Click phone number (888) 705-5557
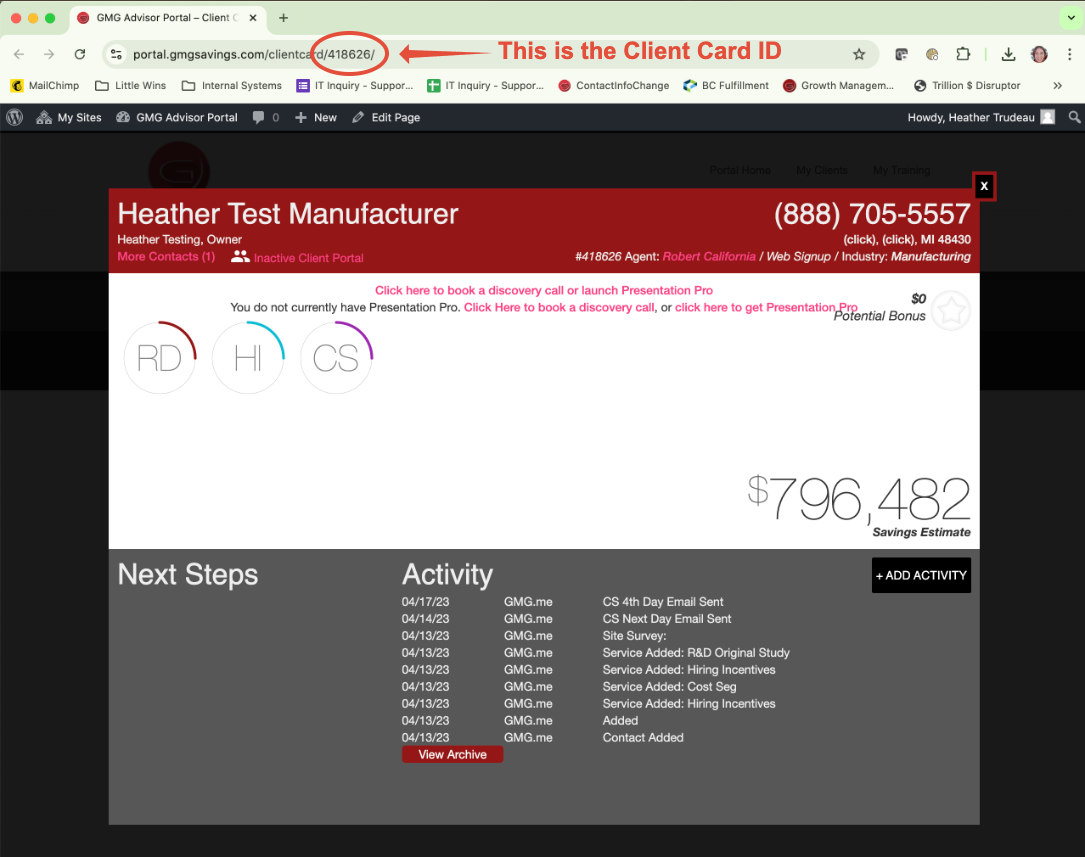The width and height of the screenshot is (1085, 857). 872,214
